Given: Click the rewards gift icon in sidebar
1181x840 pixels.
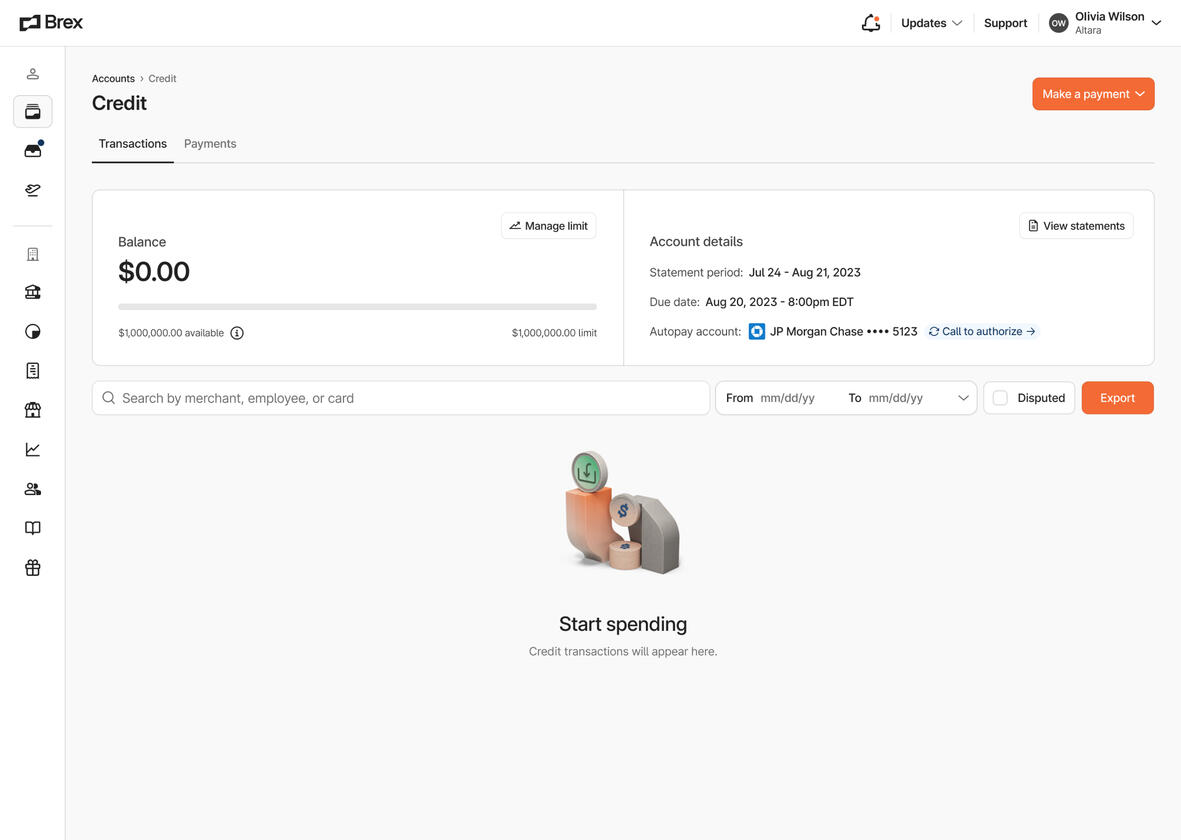Looking at the screenshot, I should tap(32, 567).
